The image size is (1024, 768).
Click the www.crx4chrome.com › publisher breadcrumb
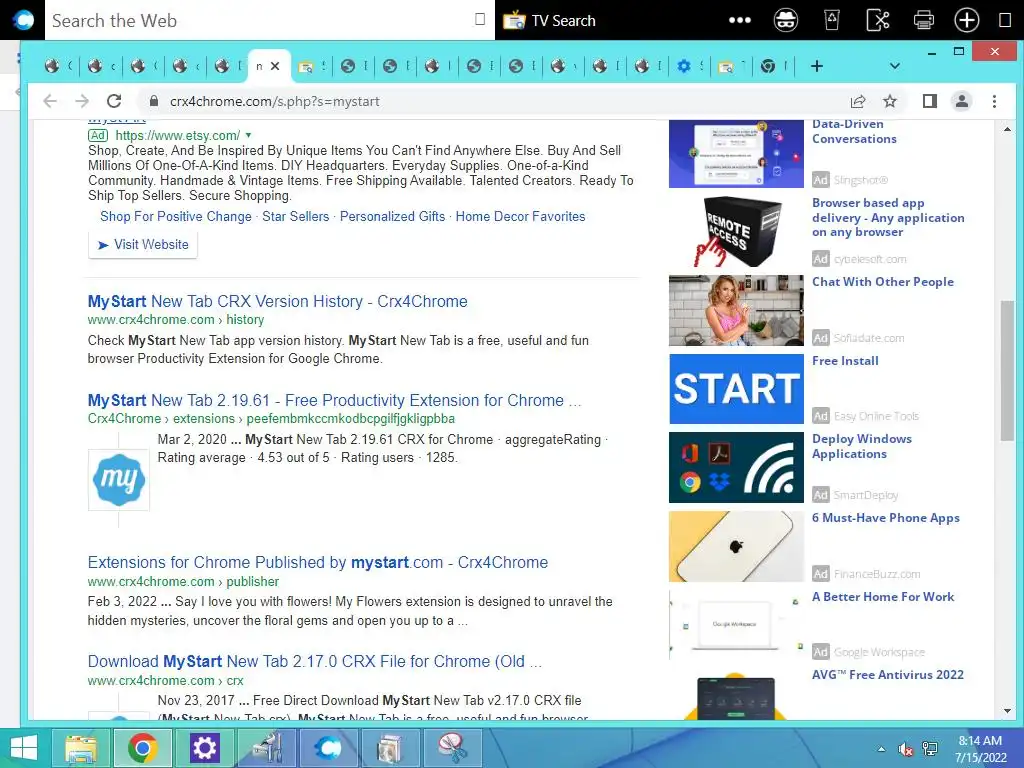click(183, 581)
